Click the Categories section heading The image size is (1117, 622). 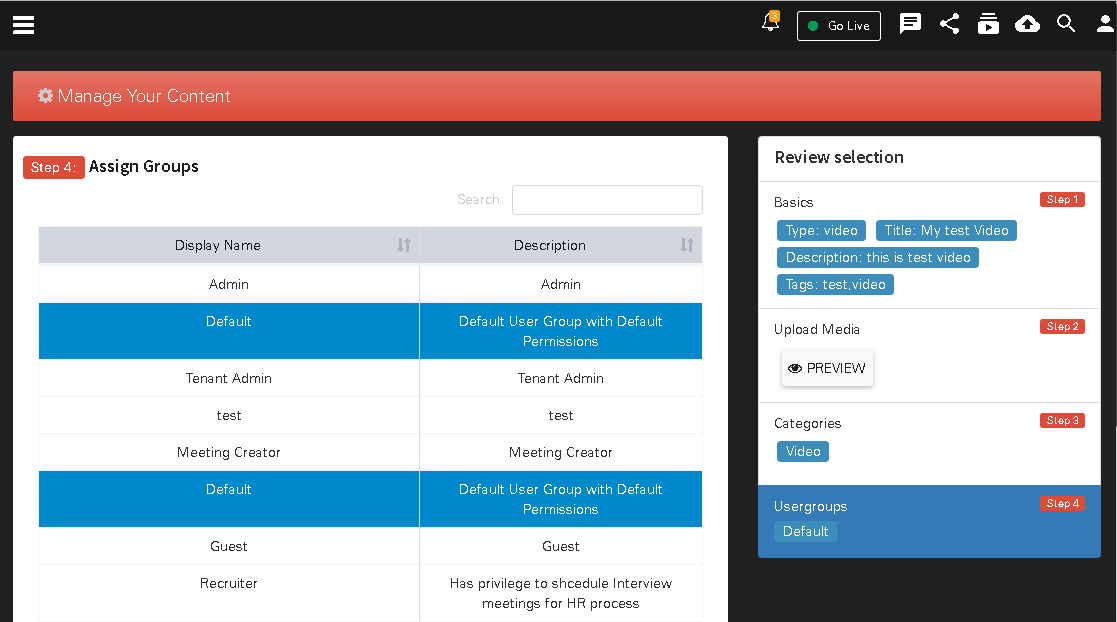point(807,423)
